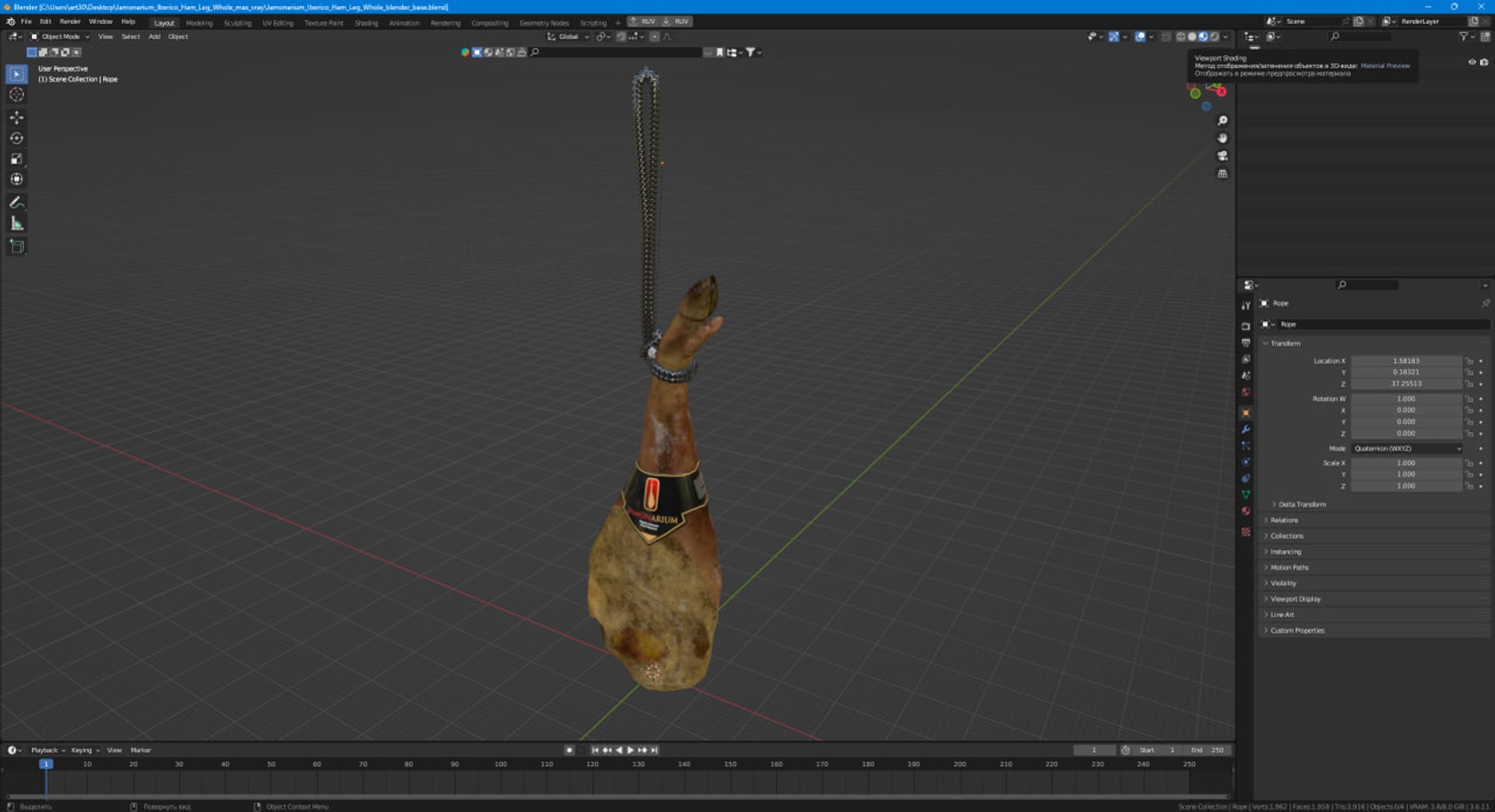Open the Edit menu
The height and width of the screenshot is (812, 1495).
[46, 22]
